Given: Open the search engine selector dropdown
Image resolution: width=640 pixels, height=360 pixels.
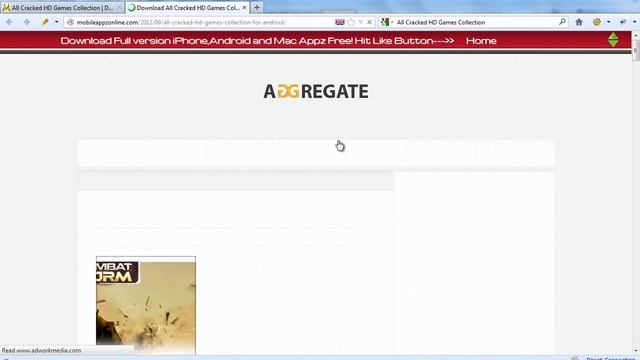Looking at the screenshot, I should [x=387, y=22].
